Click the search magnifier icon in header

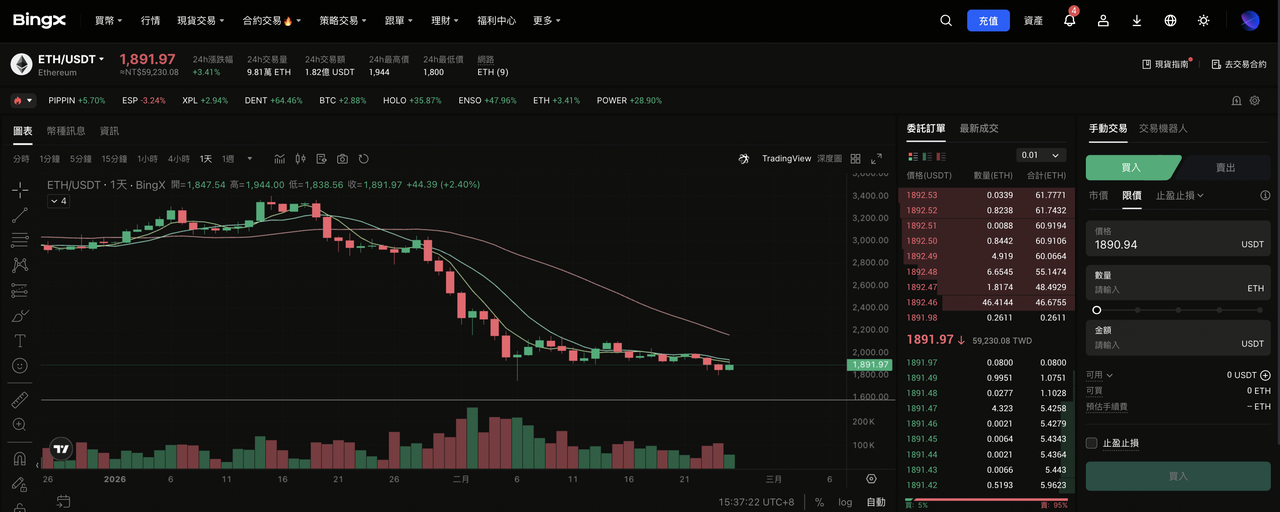(946, 21)
